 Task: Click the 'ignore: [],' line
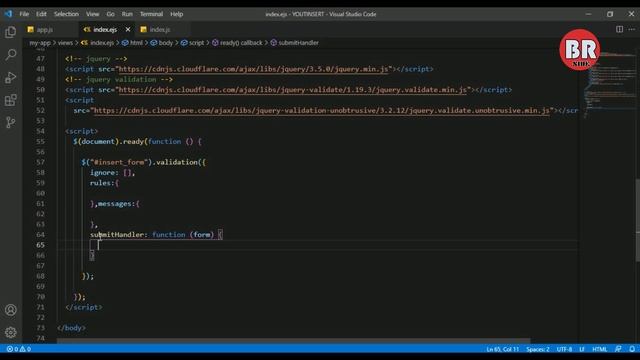click(112, 173)
